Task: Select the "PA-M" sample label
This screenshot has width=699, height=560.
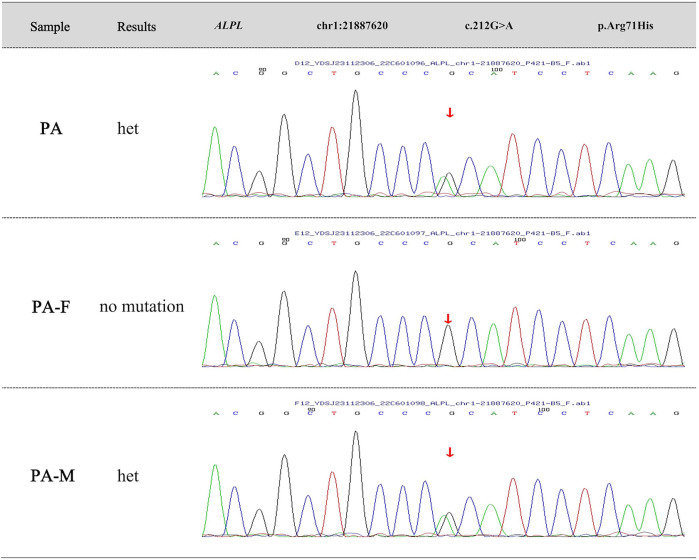Action: pyautogui.click(x=52, y=476)
